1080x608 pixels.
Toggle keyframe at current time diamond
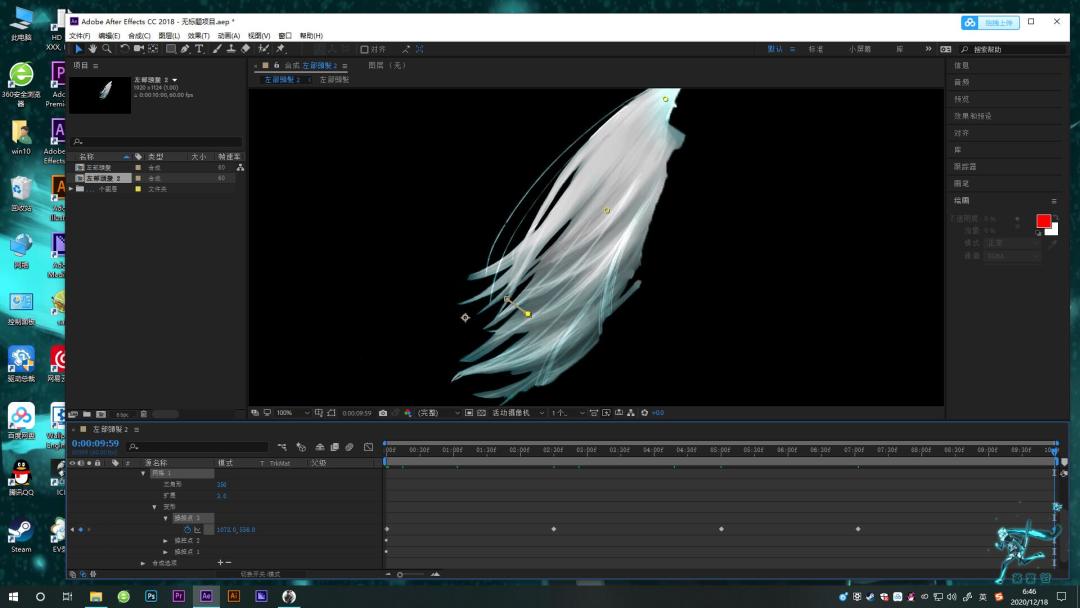point(81,530)
